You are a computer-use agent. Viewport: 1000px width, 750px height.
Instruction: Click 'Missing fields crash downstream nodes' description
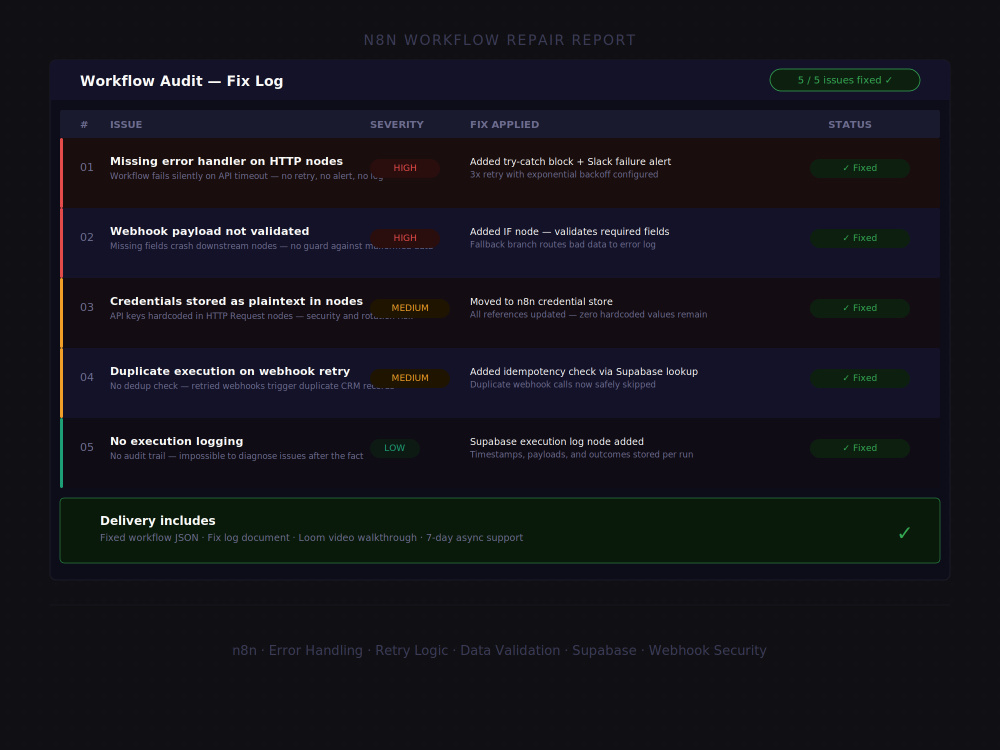pyautogui.click(x=271, y=247)
